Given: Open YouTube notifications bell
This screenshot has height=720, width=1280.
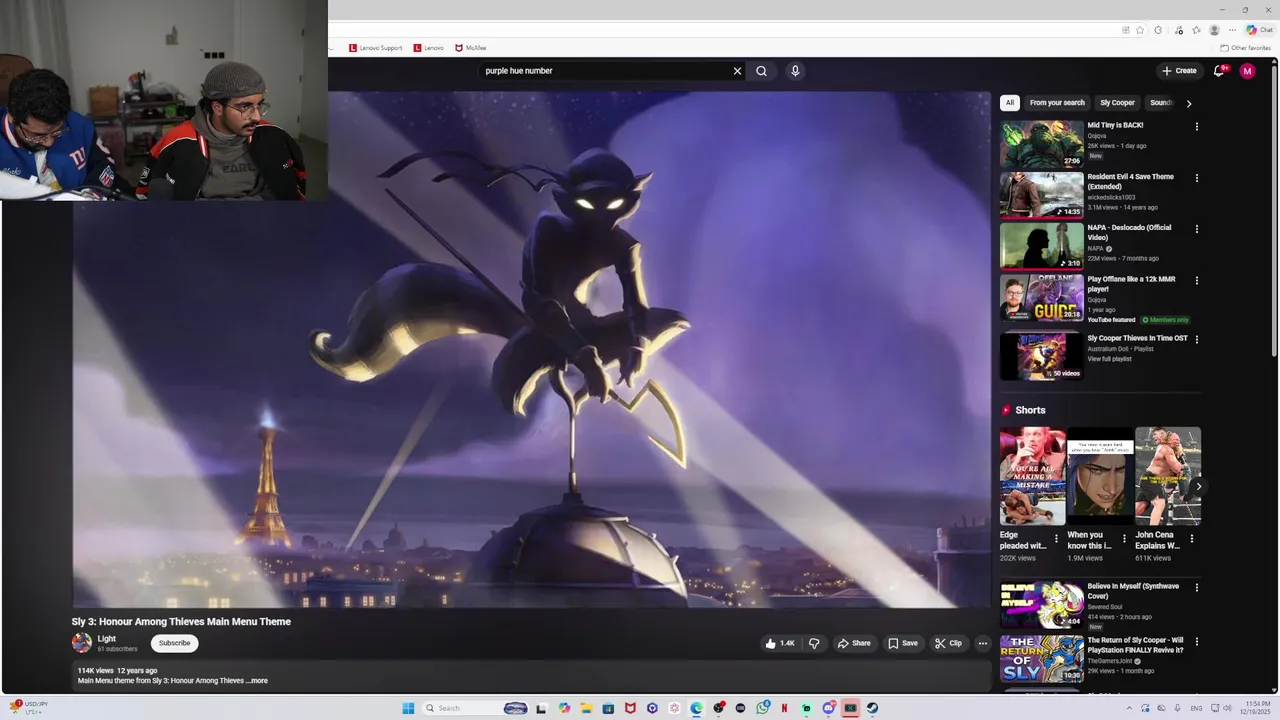Looking at the screenshot, I should click(x=1219, y=71).
